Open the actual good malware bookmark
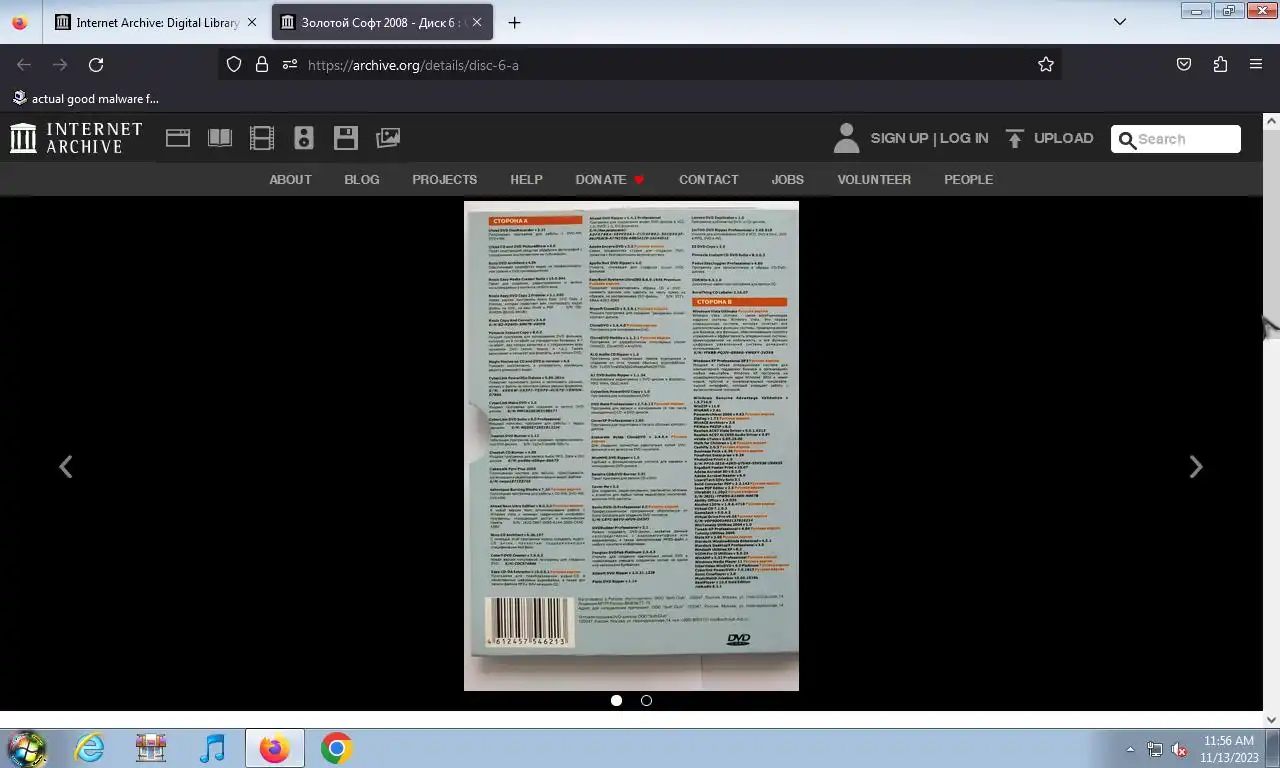The height and width of the screenshot is (768, 1280). (x=86, y=98)
